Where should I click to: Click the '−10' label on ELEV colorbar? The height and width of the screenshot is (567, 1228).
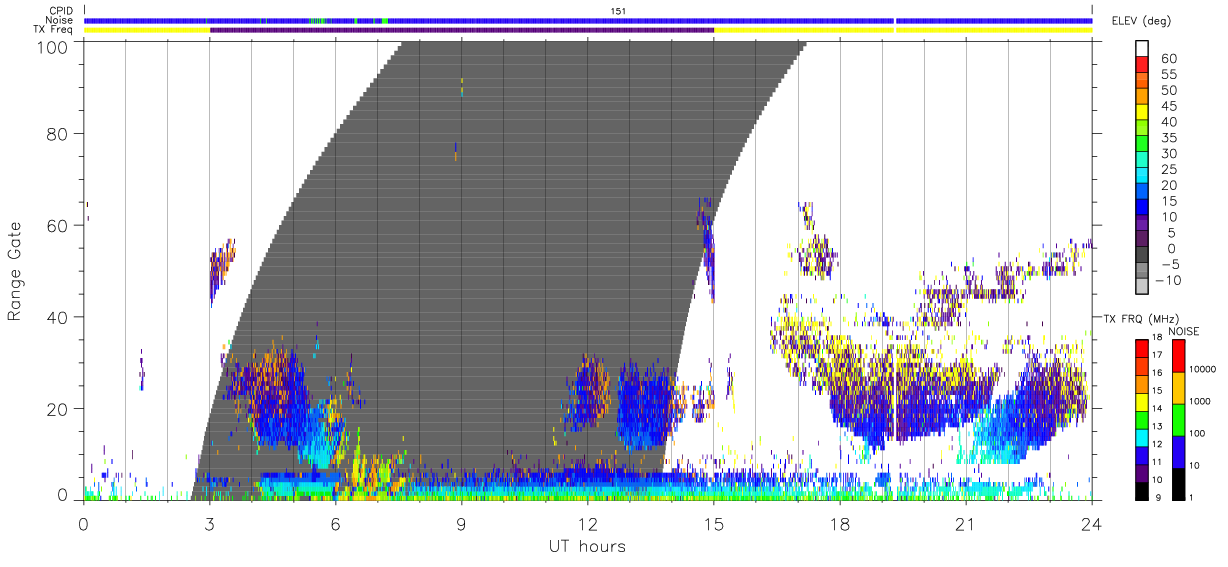[1168, 281]
